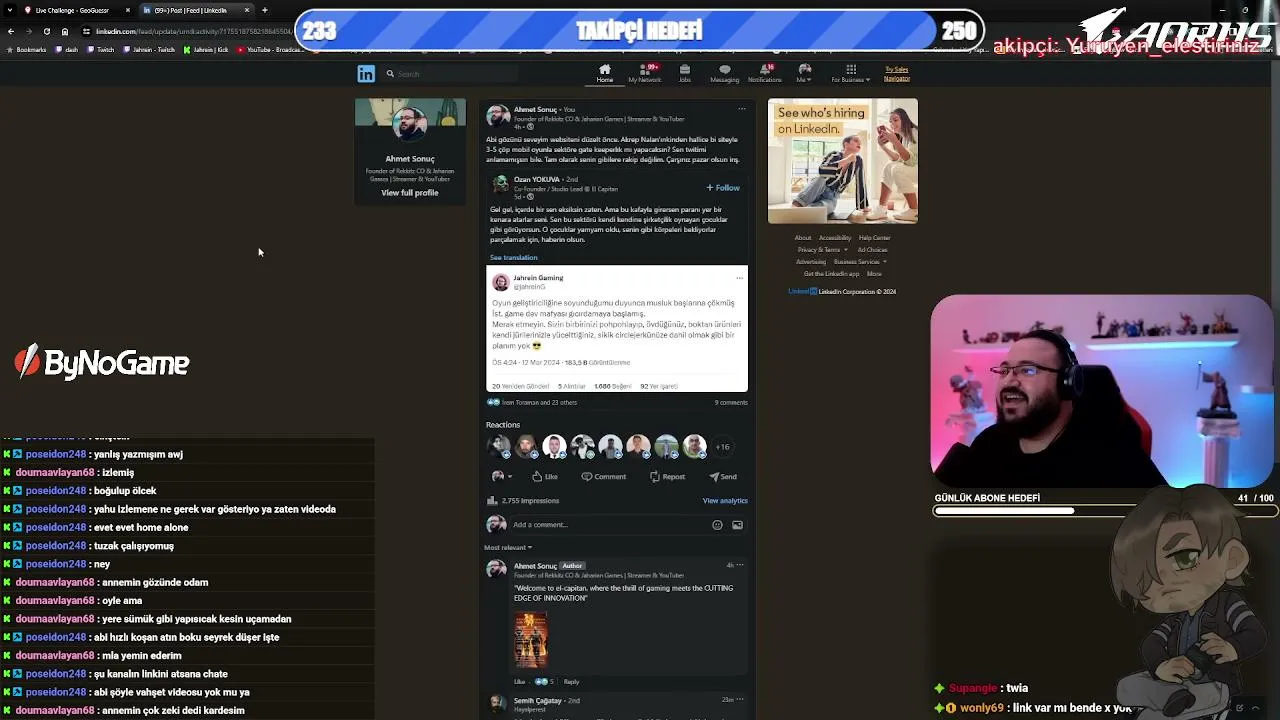This screenshot has width=1280, height=720.
Task: Open the dash bookmark
Action: point(67,49)
